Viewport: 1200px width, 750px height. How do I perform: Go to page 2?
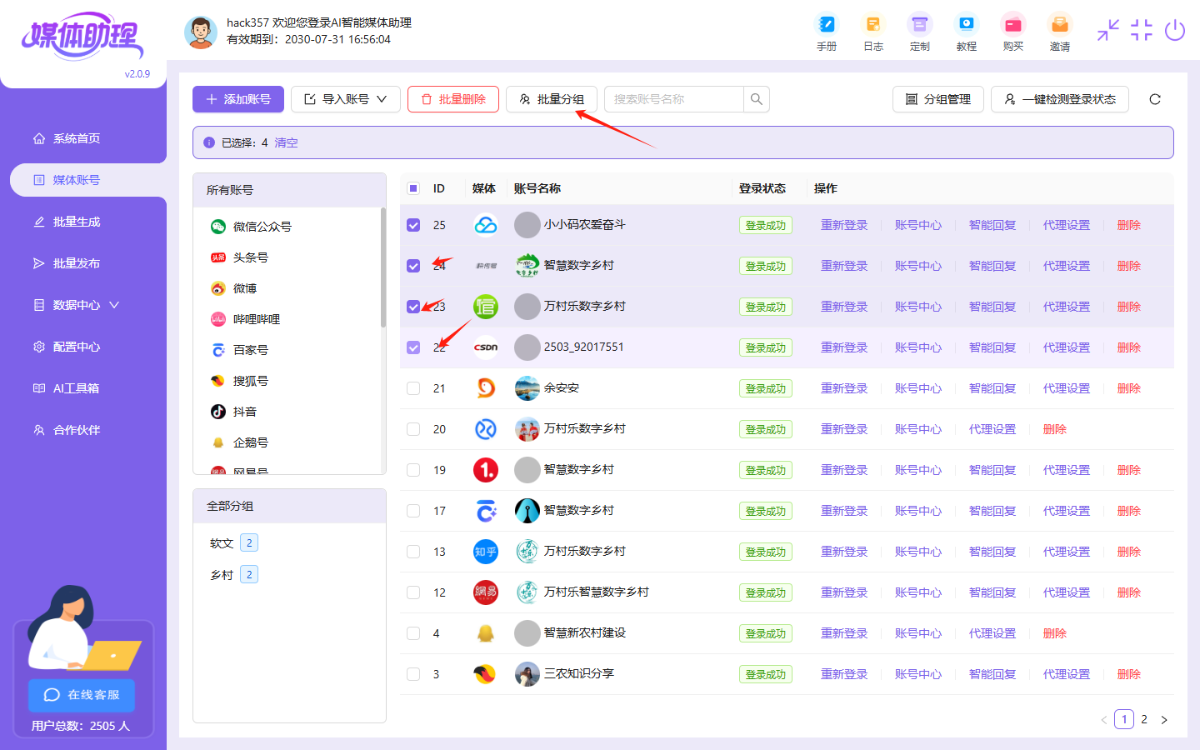(x=1144, y=719)
